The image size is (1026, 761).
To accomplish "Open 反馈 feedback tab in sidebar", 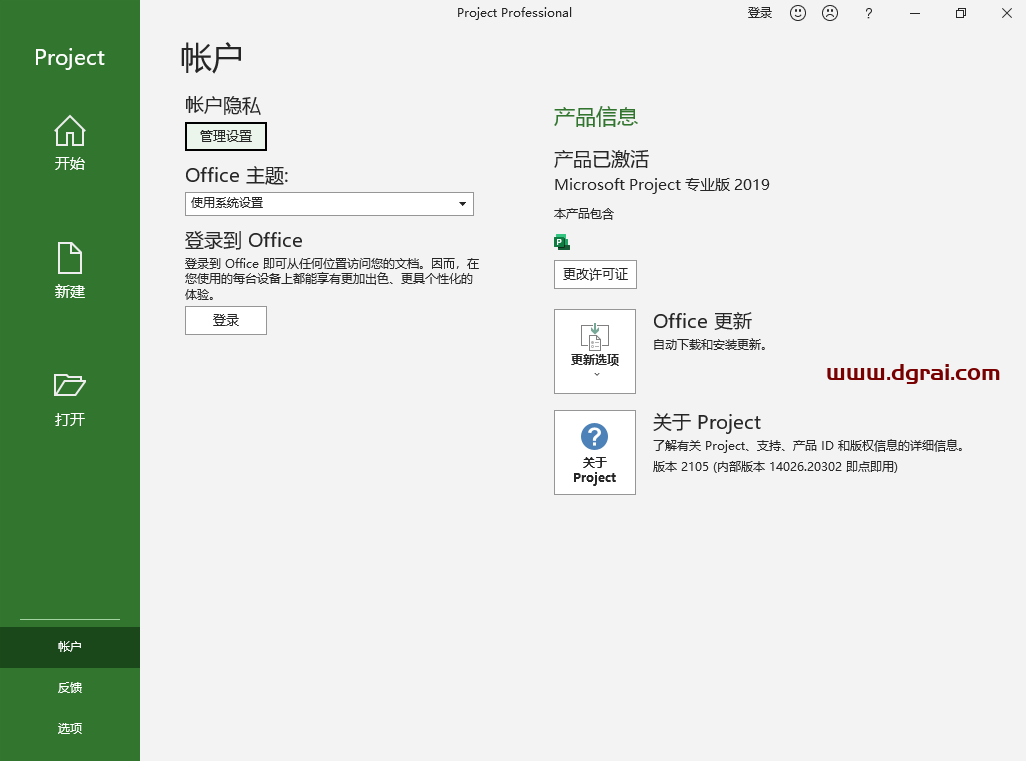I will (x=70, y=688).
